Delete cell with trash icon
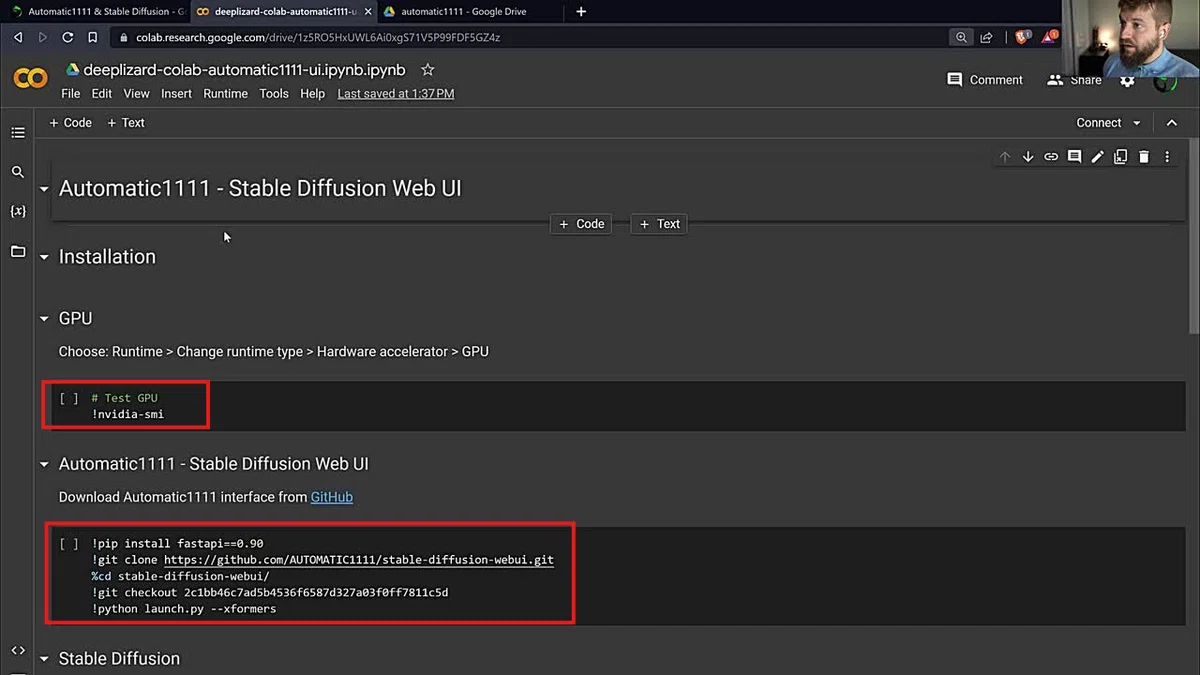The image size is (1200, 675). coord(1144,157)
